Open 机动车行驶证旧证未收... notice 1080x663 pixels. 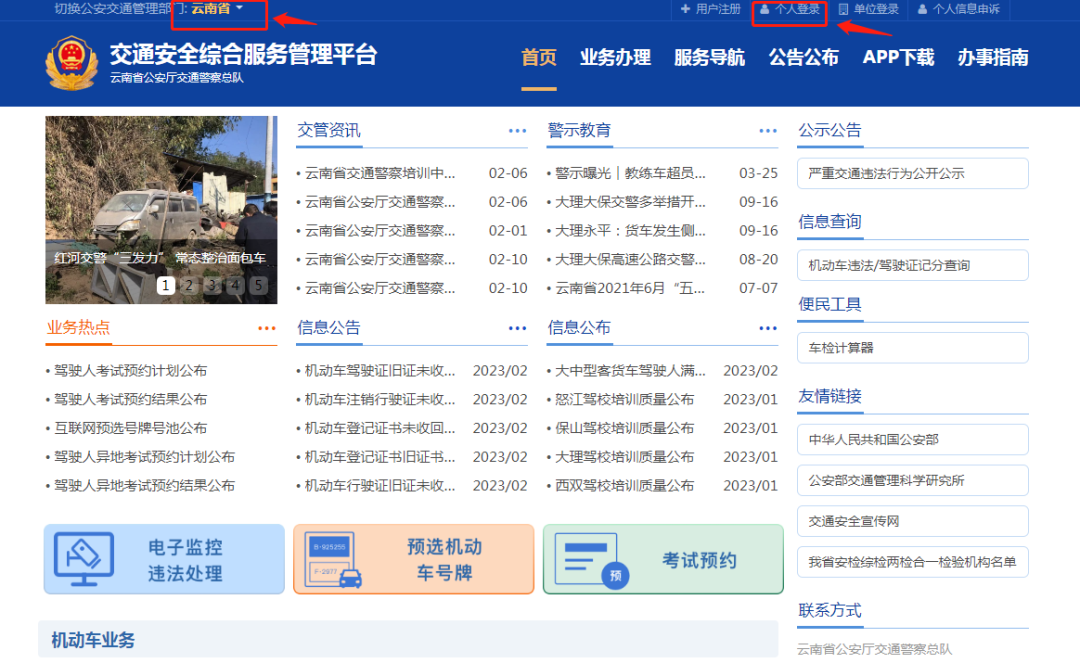pyautogui.click(x=380, y=486)
